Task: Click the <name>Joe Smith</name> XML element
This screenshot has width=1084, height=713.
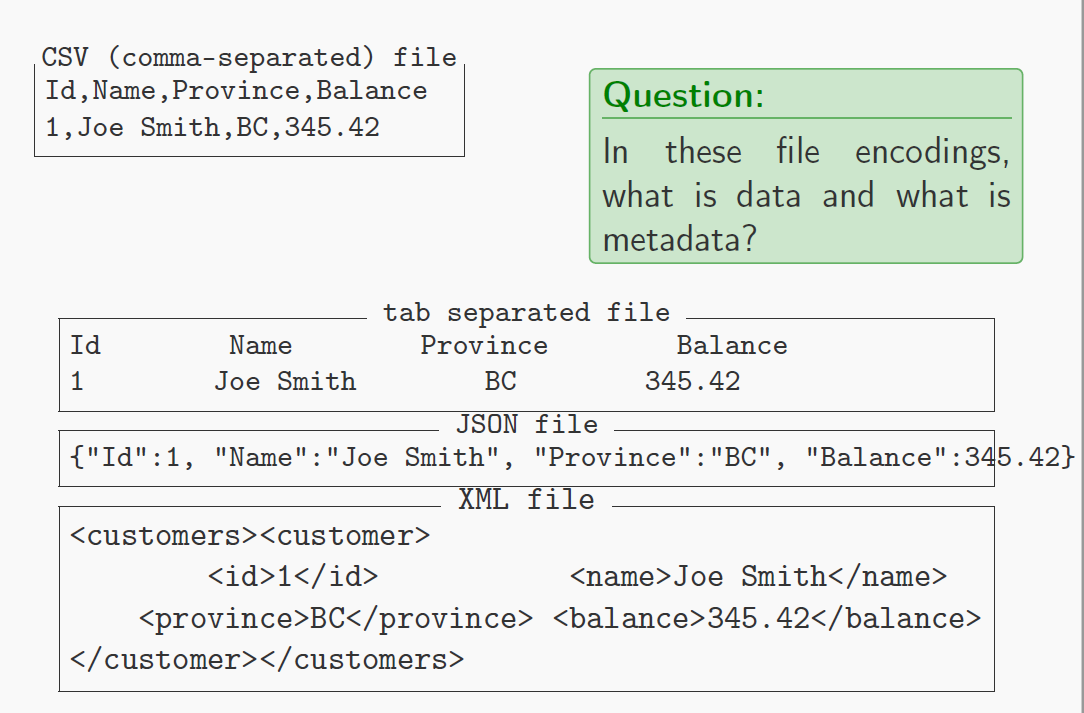Action: (x=758, y=576)
